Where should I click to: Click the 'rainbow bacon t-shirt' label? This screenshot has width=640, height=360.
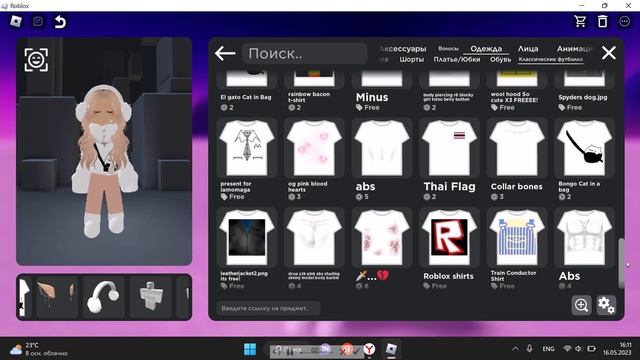point(309,97)
